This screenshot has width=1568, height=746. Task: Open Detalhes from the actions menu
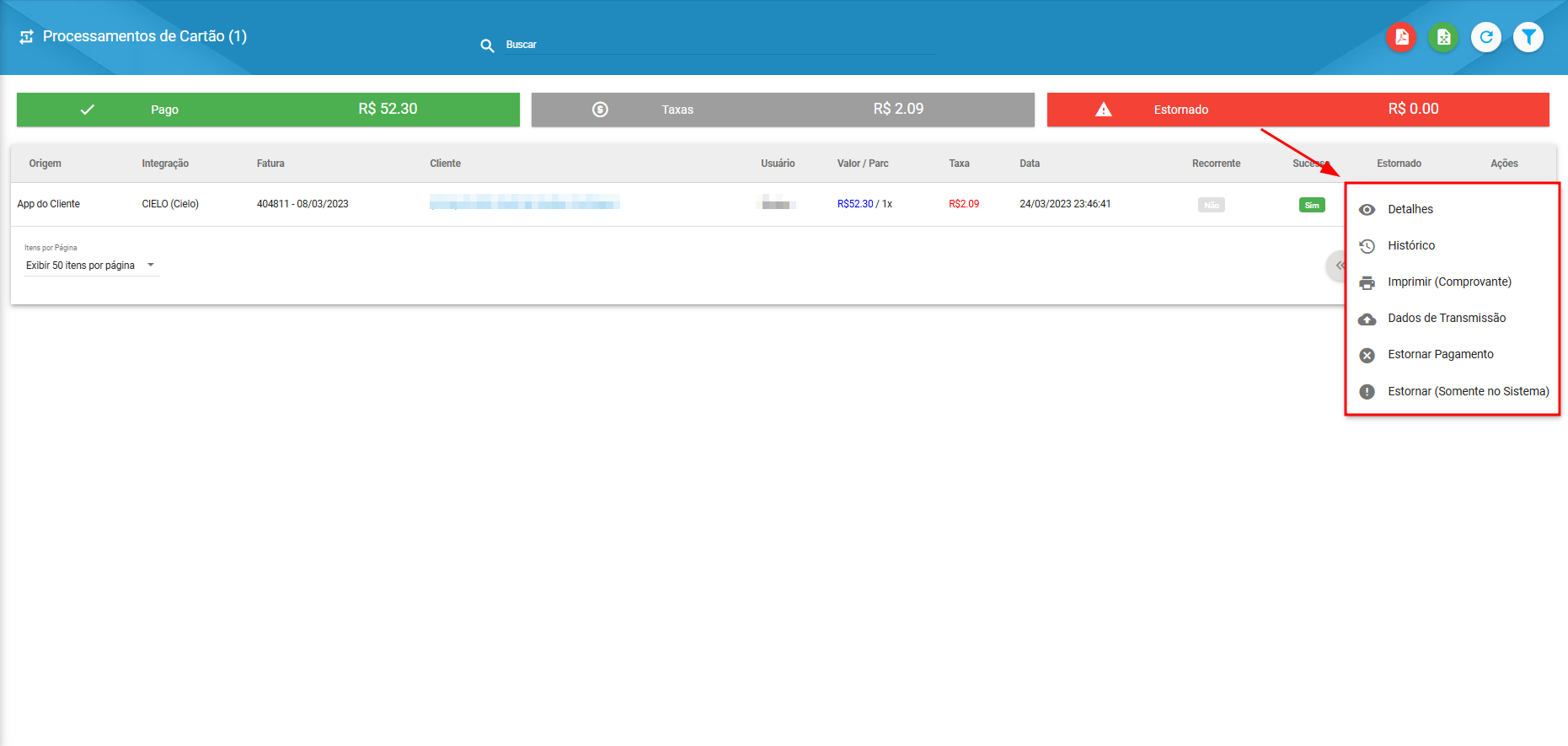(x=1453, y=209)
